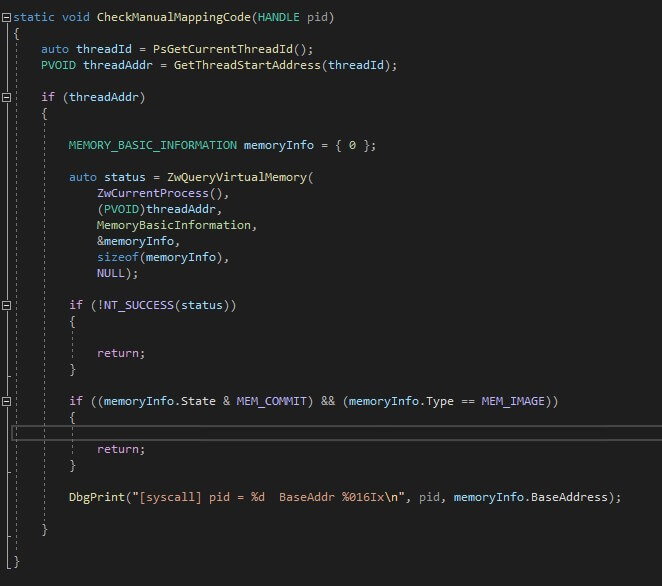
Task: Collapse the 'if (!NT_SUCCESS(status))' block fold
Action: [6, 306]
